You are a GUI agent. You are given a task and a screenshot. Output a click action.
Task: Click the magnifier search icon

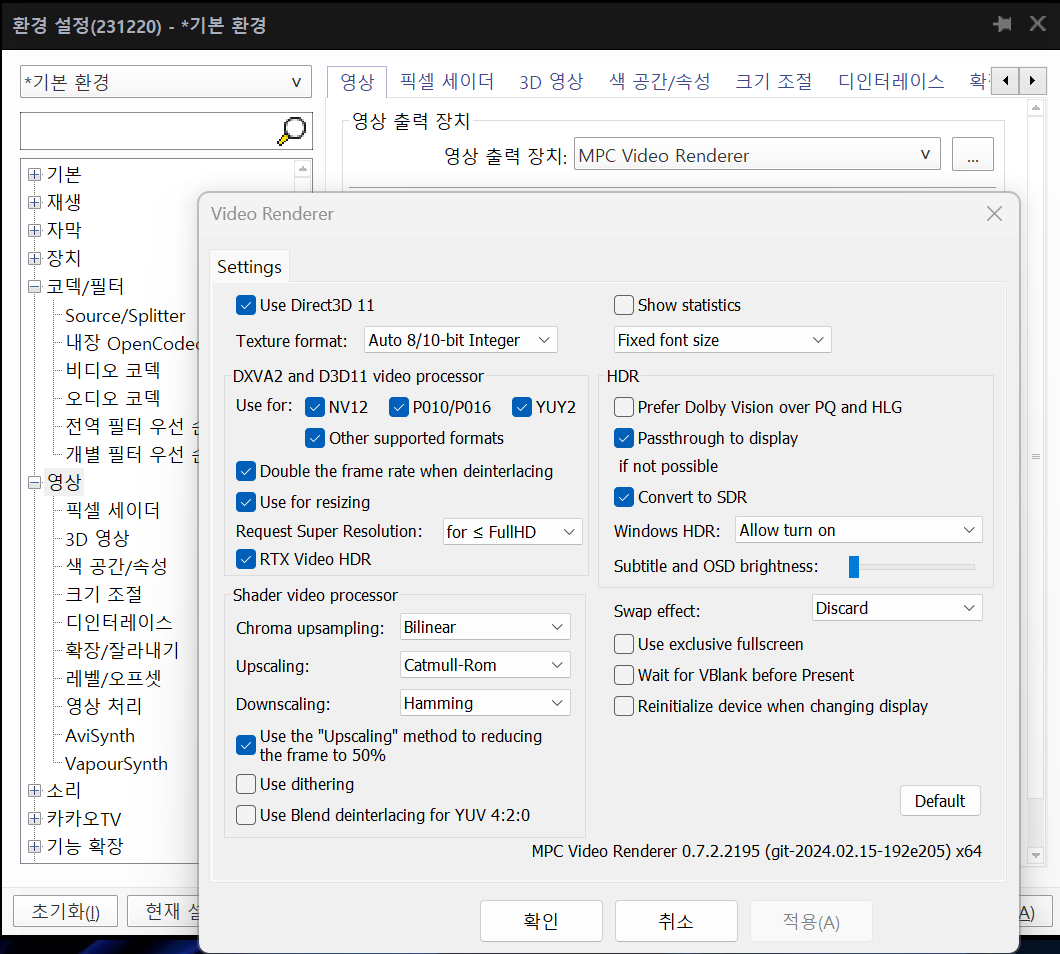click(292, 130)
